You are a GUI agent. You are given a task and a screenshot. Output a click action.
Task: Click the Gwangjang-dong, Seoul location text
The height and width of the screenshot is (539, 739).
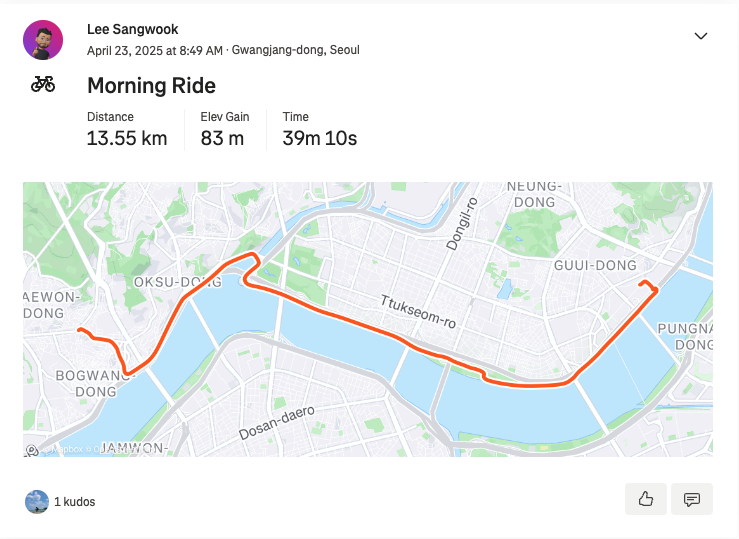coord(296,50)
